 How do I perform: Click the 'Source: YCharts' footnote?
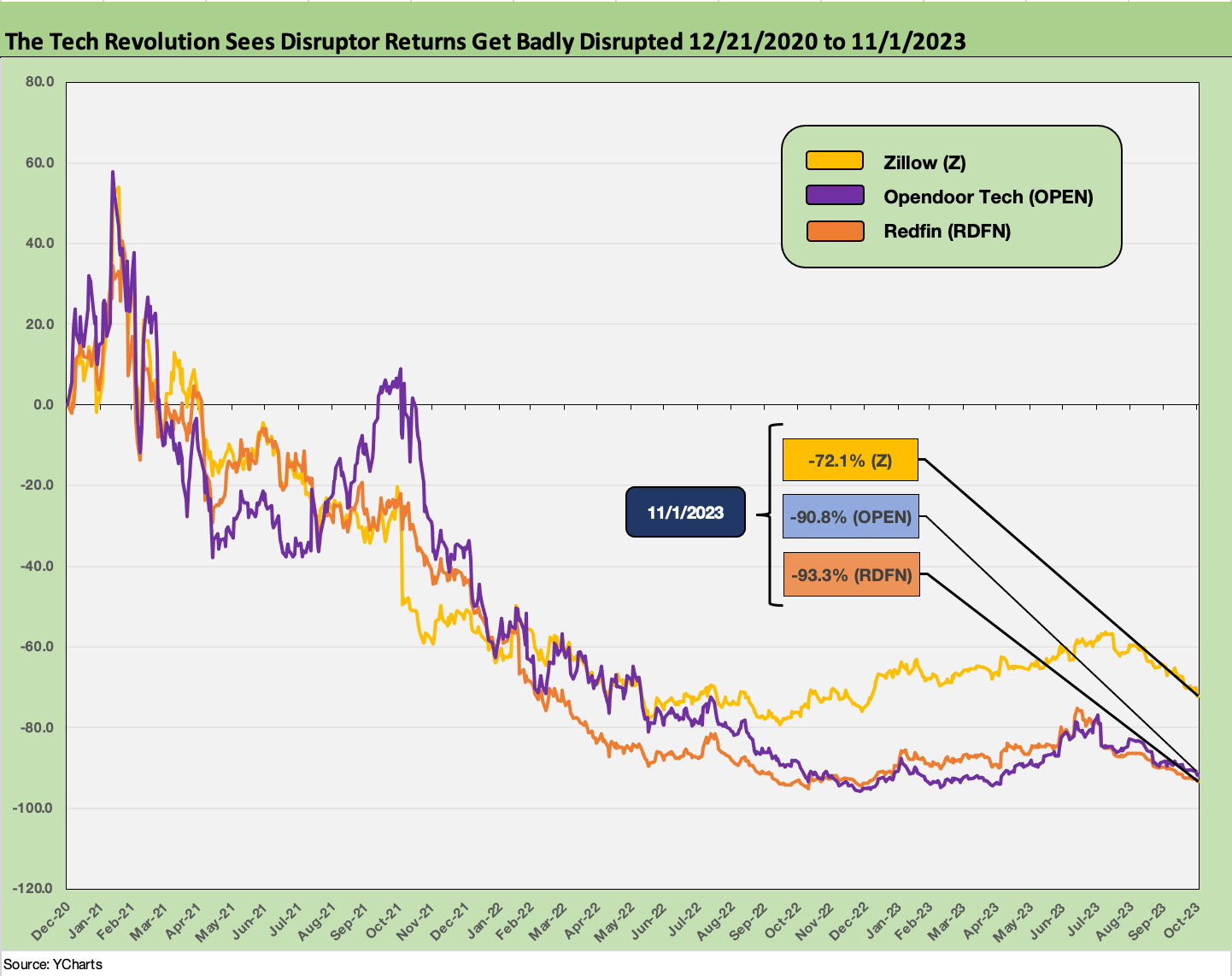(x=53, y=964)
